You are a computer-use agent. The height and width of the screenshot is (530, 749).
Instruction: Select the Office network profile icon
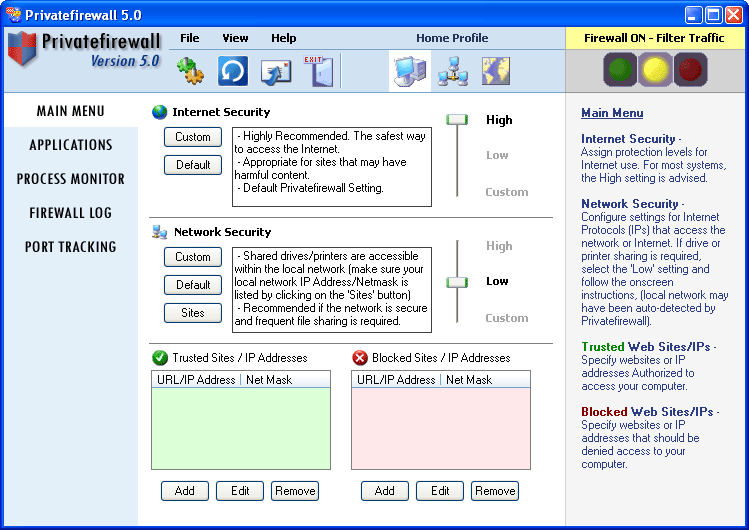[453, 71]
